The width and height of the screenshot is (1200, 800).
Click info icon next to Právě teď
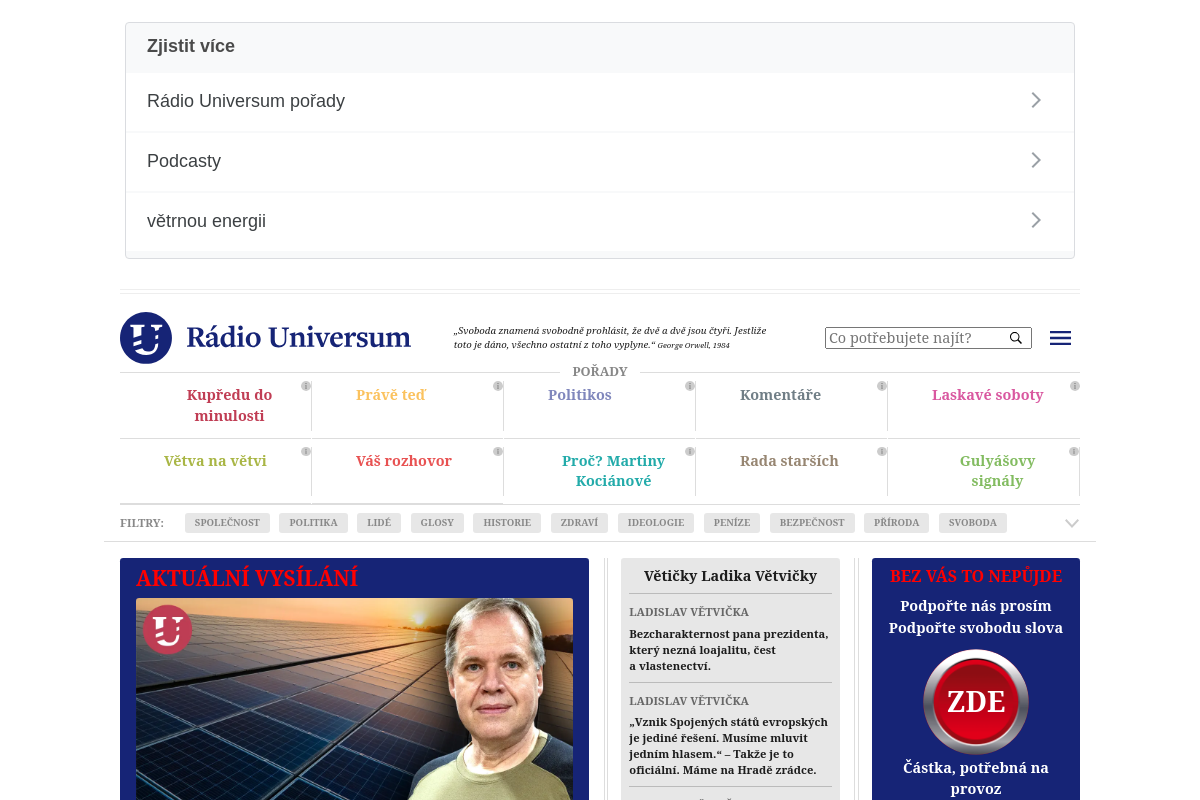tap(498, 385)
